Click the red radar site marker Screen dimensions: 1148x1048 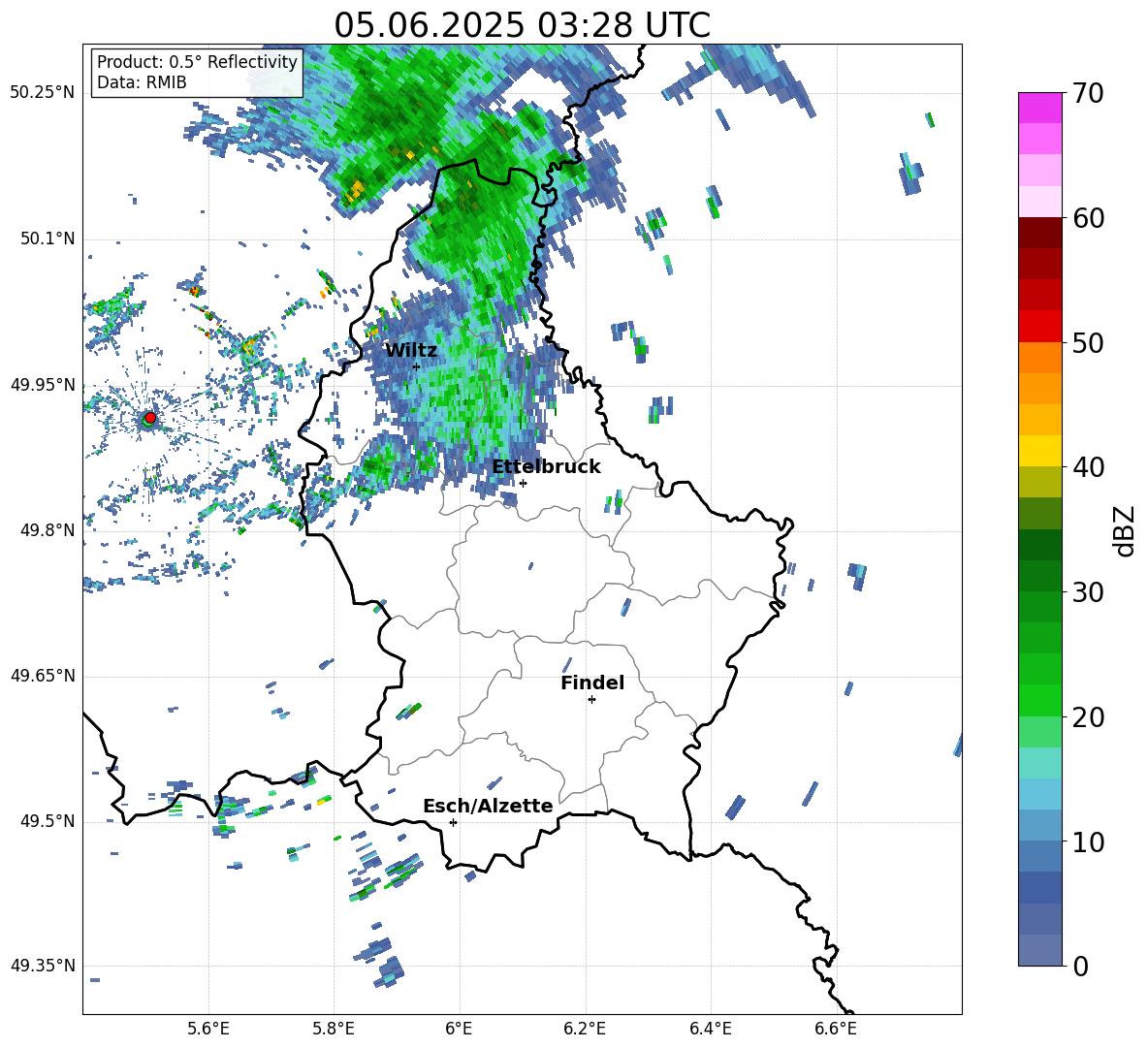click(150, 418)
